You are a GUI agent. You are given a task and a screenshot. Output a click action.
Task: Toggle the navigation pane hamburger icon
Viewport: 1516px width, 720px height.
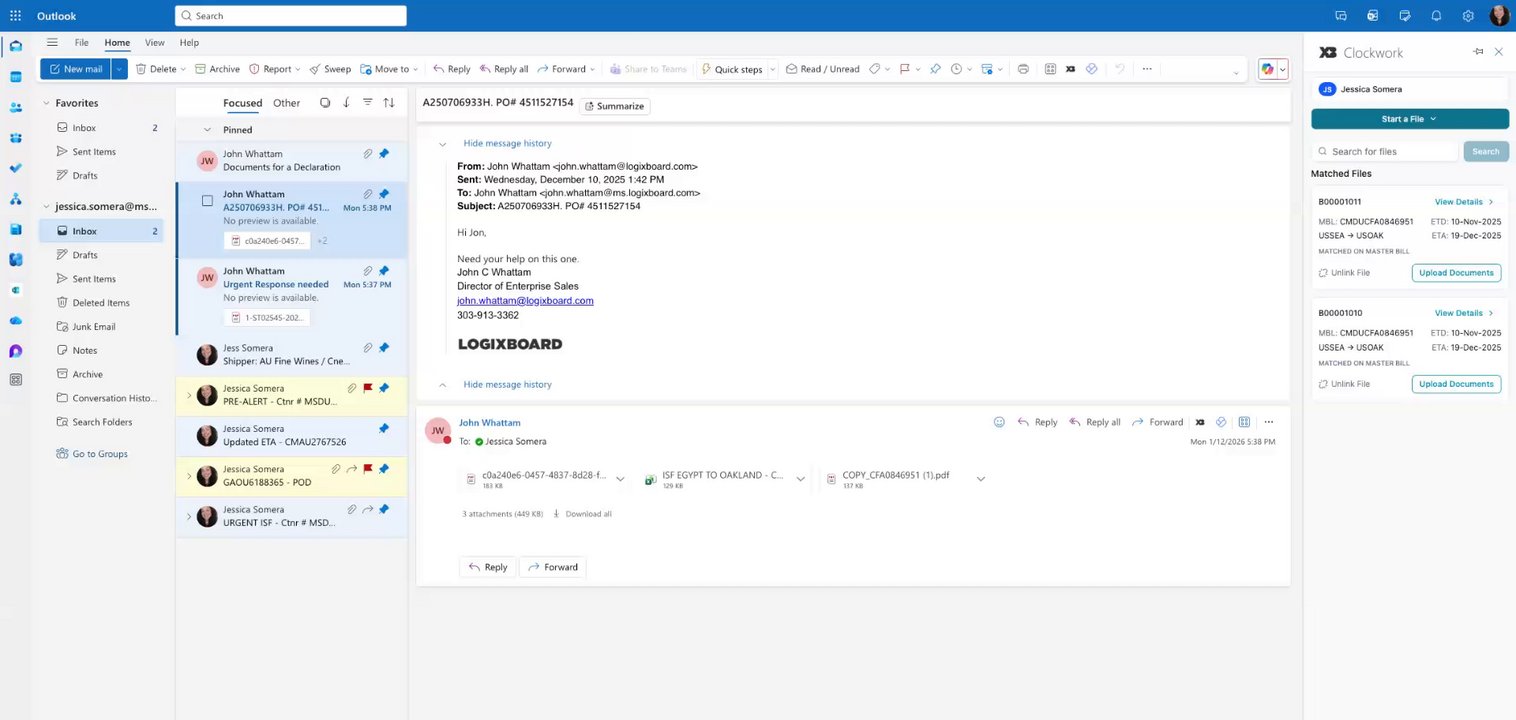coord(52,43)
